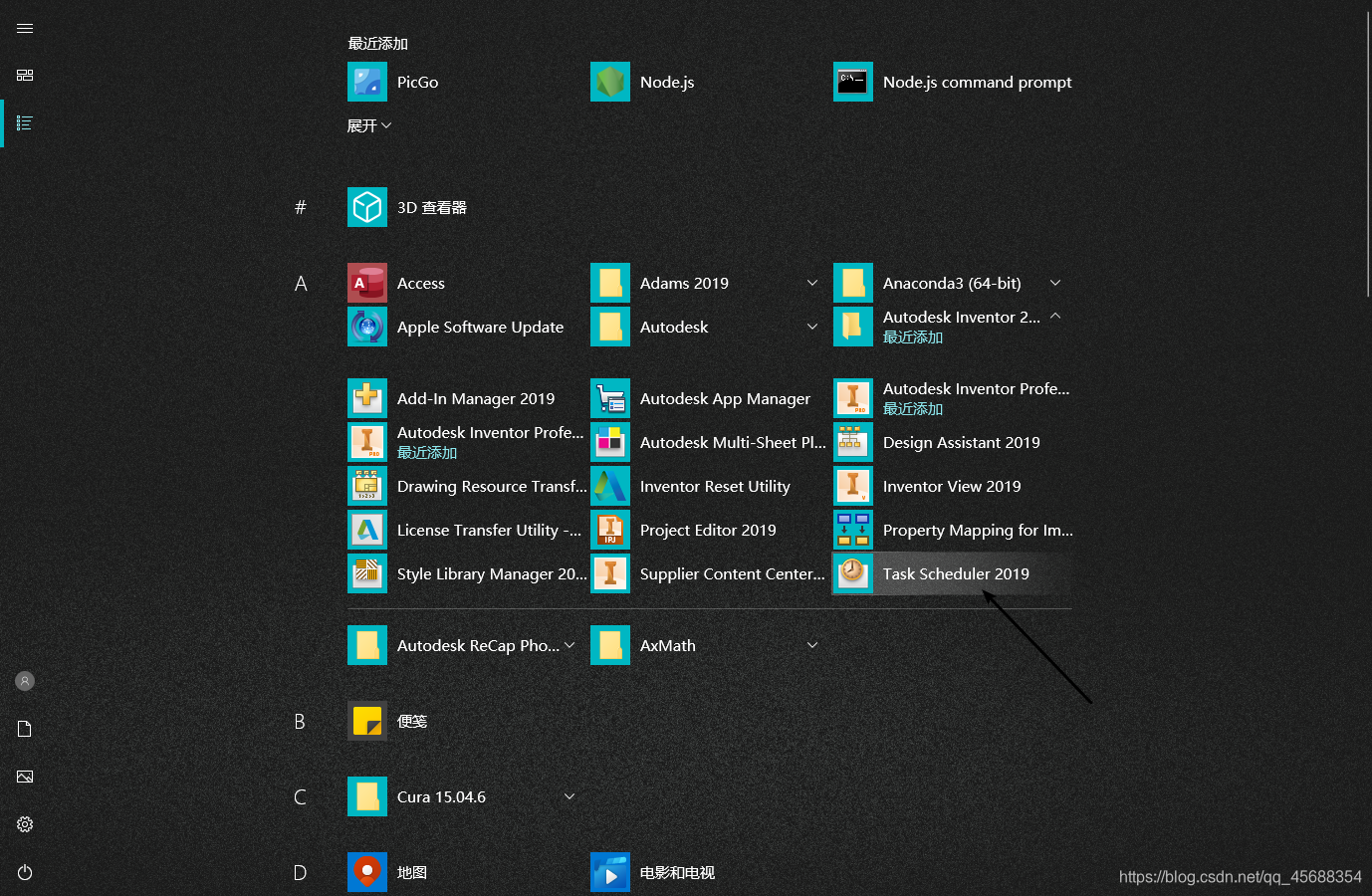This screenshot has width=1372, height=896.
Task: Open the 便笺 sticky notes icon
Action: click(x=367, y=721)
